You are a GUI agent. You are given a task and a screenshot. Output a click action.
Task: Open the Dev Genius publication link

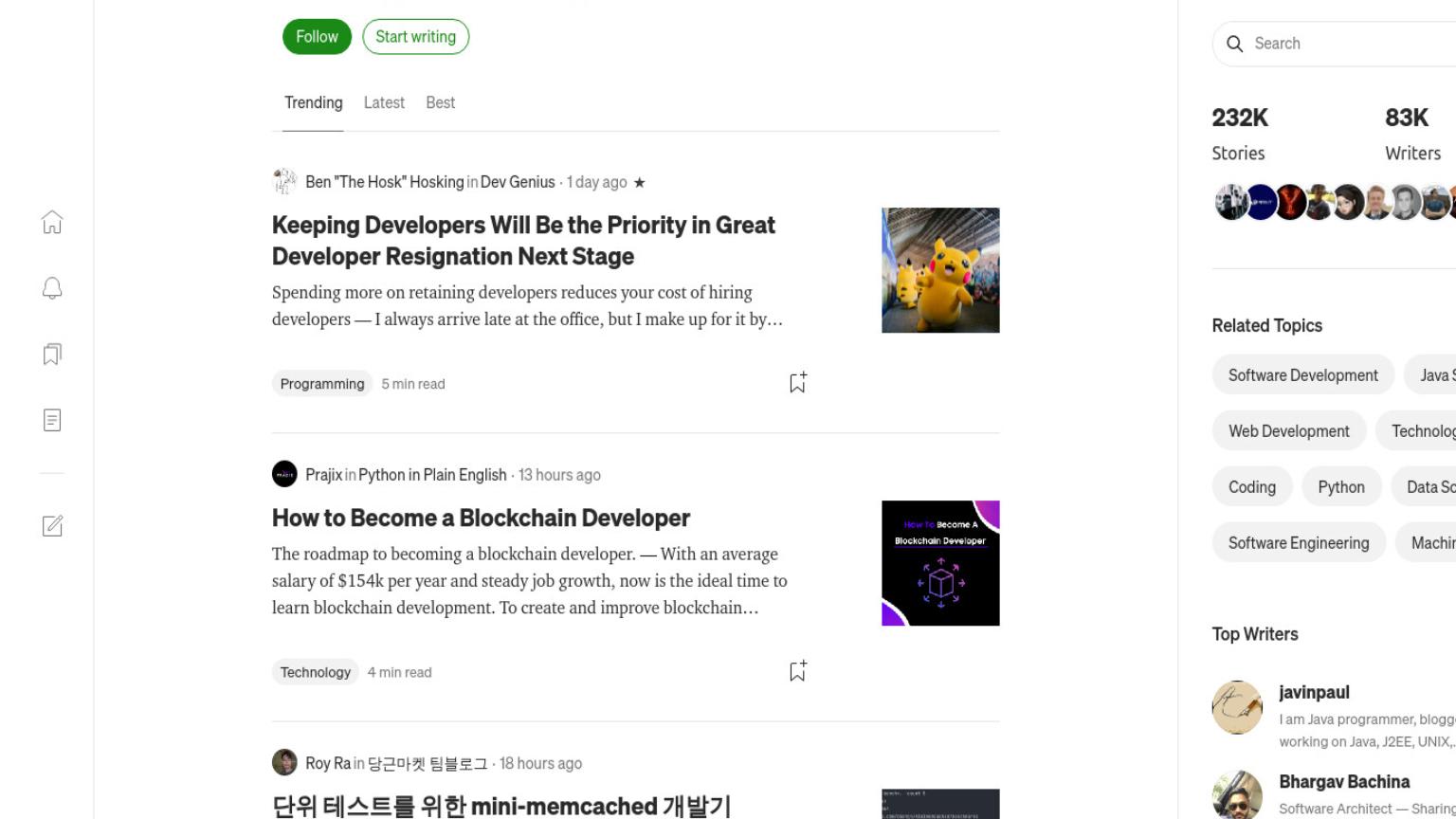point(518,182)
